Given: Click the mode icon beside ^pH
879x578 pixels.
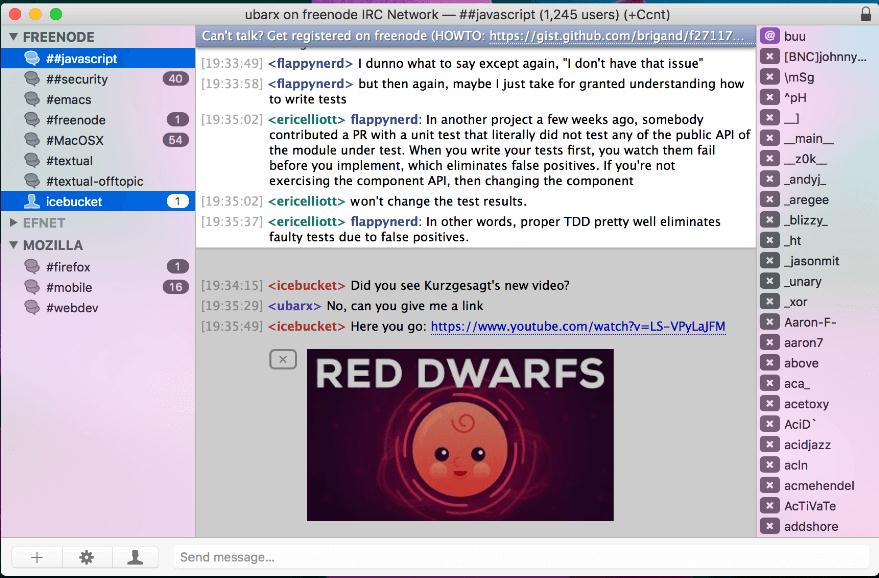Looking at the screenshot, I should coord(770,98).
